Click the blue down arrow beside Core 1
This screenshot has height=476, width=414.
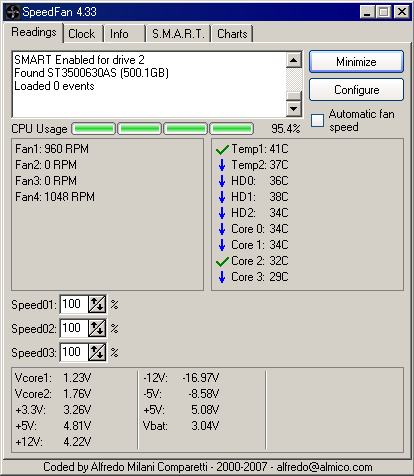(222, 245)
